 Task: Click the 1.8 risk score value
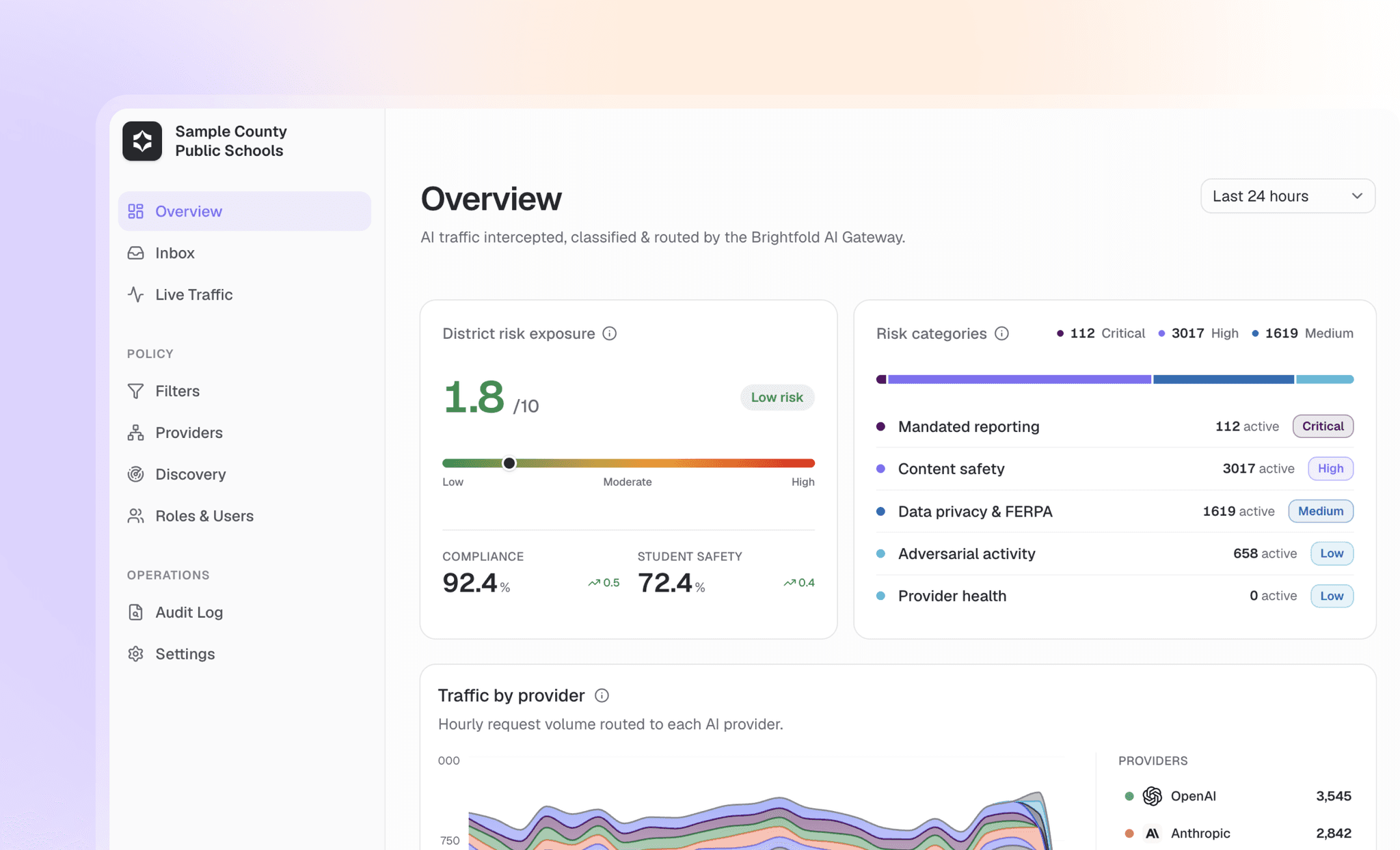click(x=474, y=397)
